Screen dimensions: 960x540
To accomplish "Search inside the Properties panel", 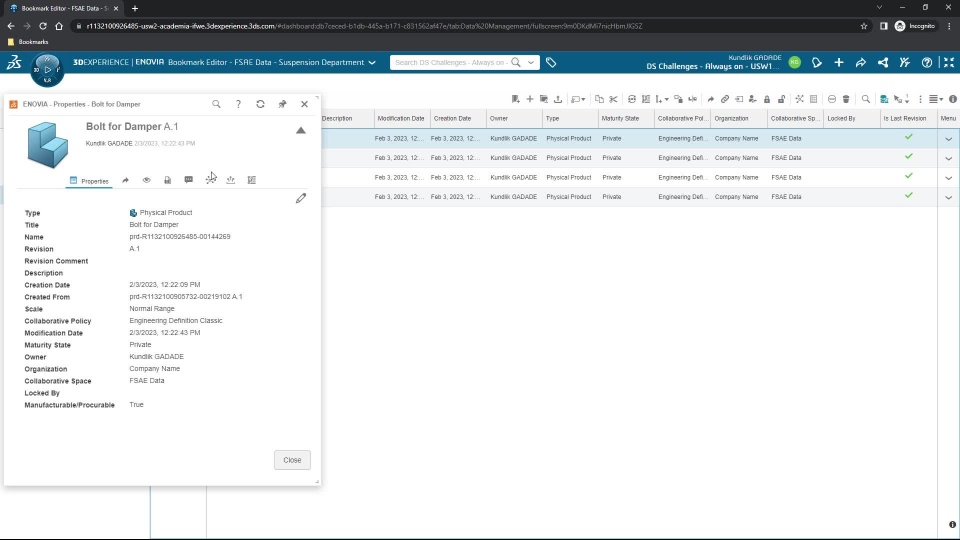I will click(x=216, y=104).
